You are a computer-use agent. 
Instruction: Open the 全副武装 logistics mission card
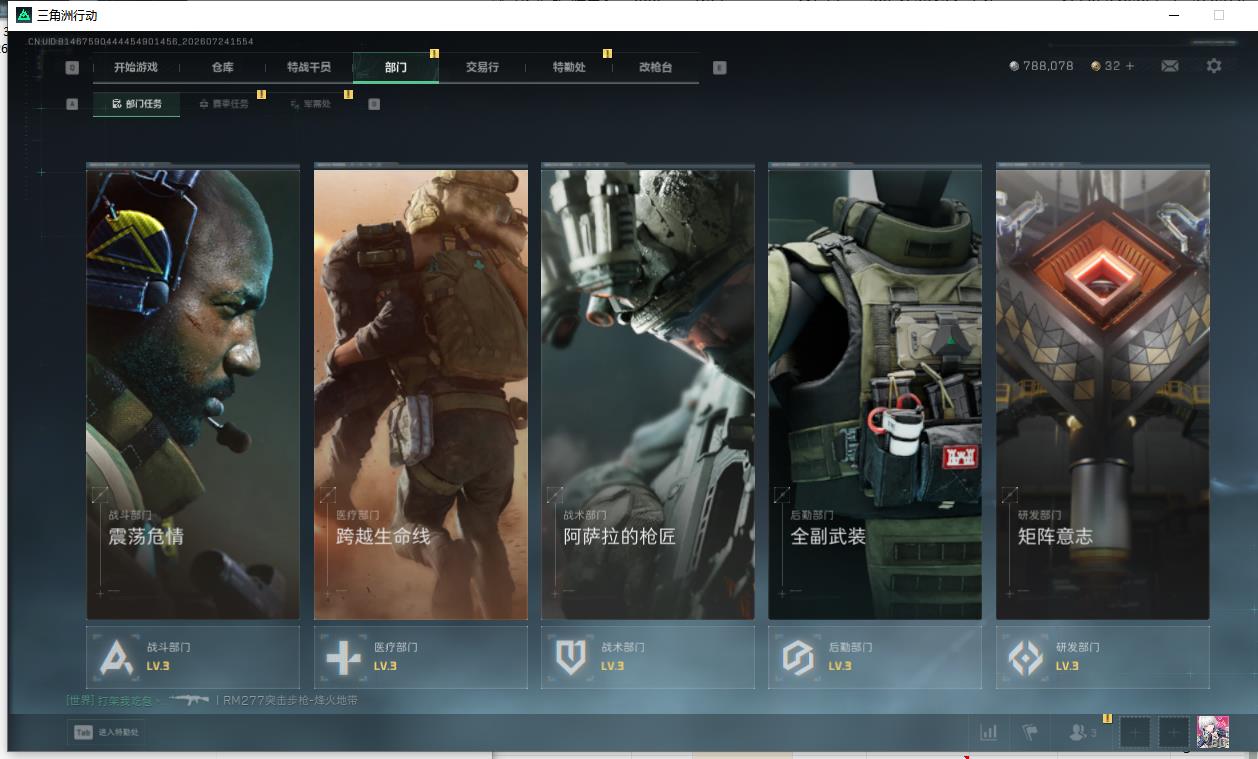click(875, 392)
